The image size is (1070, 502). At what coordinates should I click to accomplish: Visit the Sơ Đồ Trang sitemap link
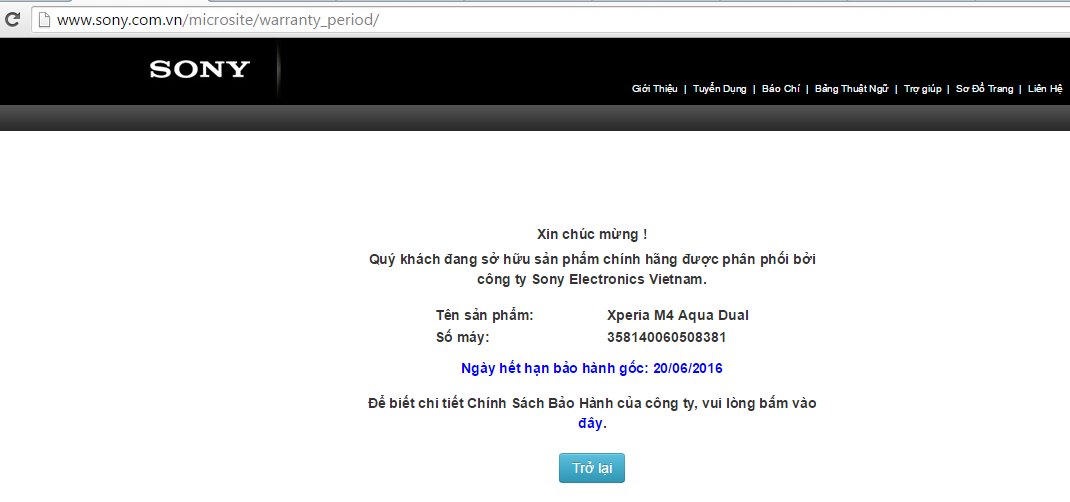pos(984,89)
